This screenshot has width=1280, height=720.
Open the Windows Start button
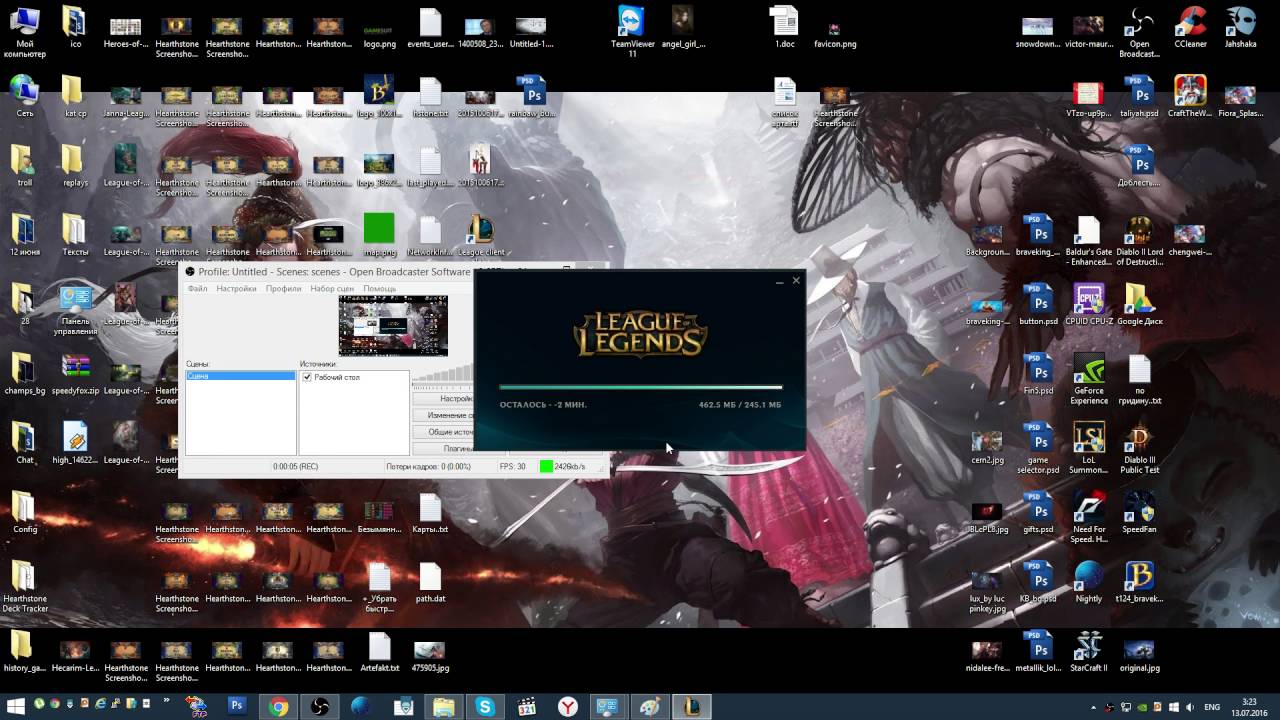[x=16, y=706]
